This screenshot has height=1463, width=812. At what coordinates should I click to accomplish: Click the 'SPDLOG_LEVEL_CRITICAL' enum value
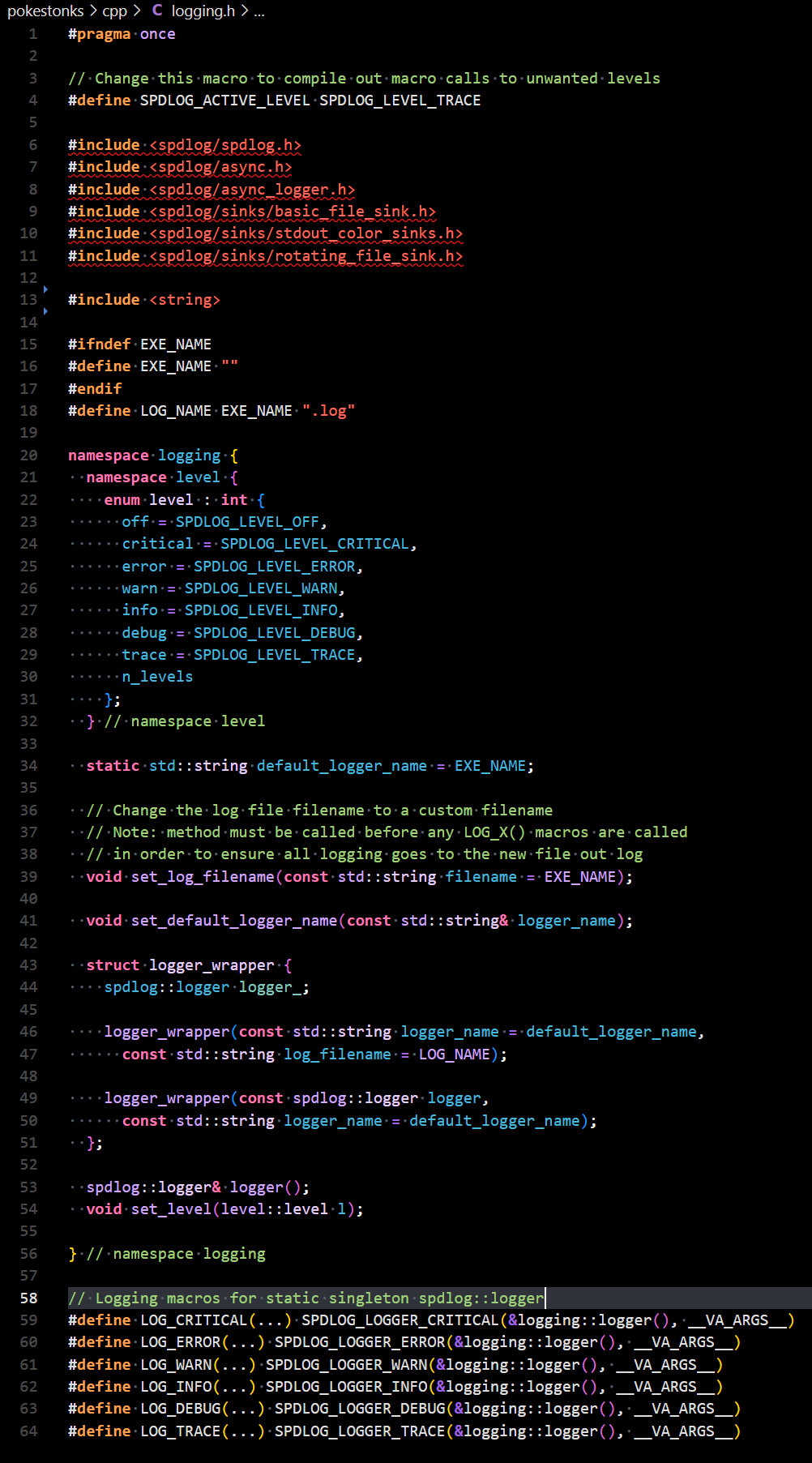click(x=315, y=544)
